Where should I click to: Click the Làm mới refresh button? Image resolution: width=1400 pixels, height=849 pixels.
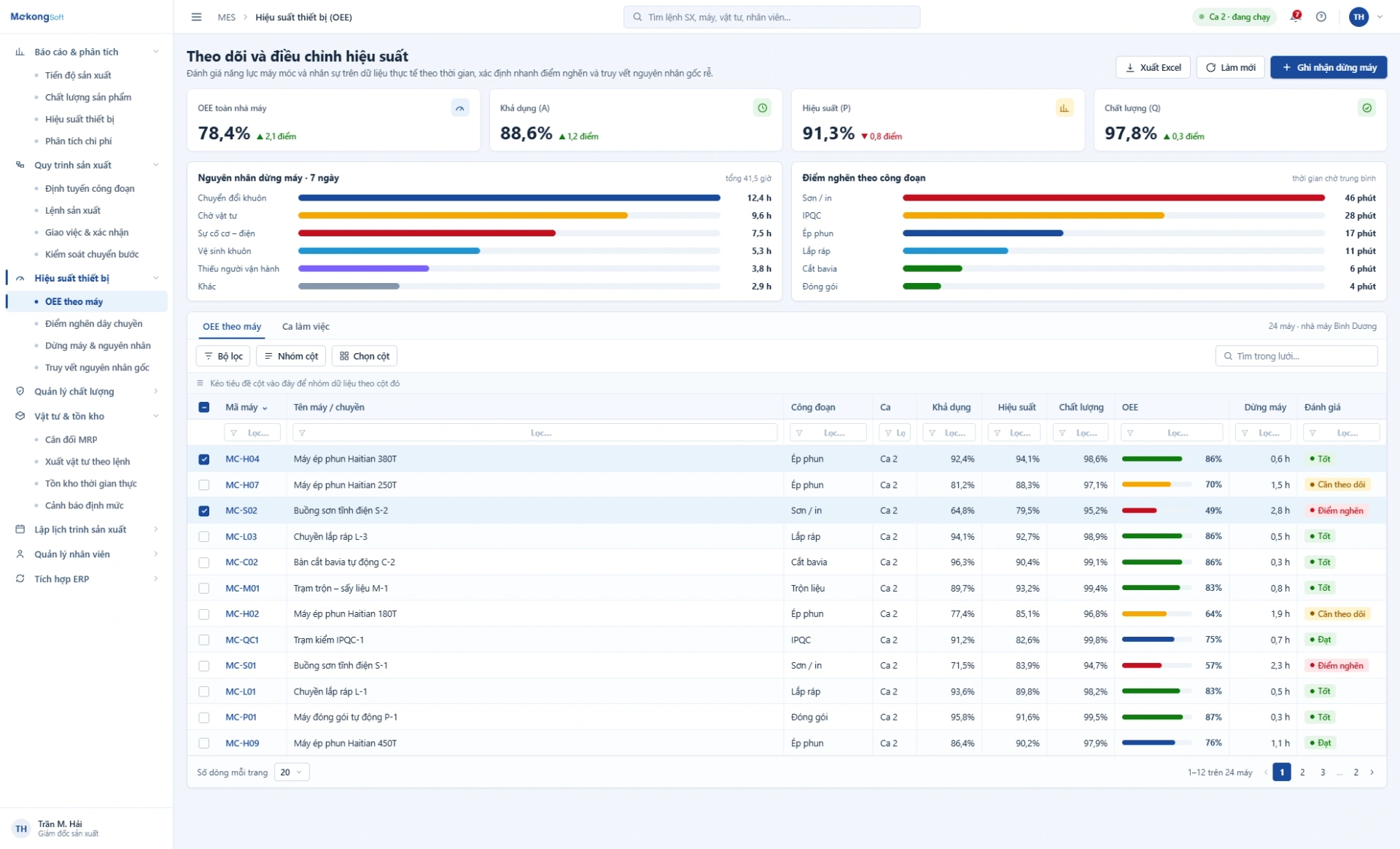tap(1230, 67)
